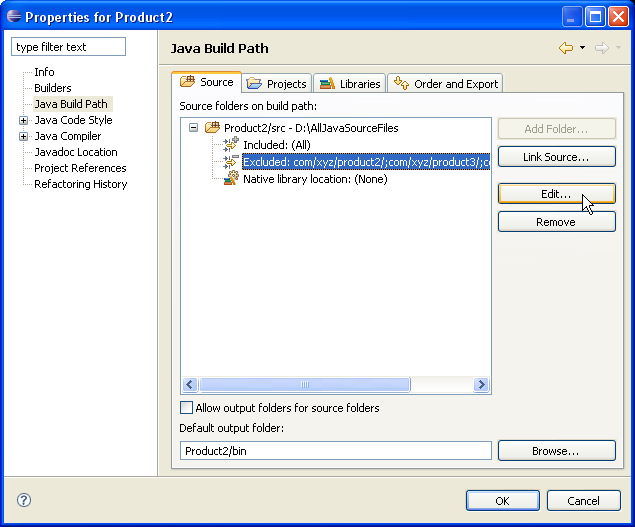Enable Allow output folders for source folders
Image resolution: width=635 pixels, height=527 pixels.
[x=186, y=408]
